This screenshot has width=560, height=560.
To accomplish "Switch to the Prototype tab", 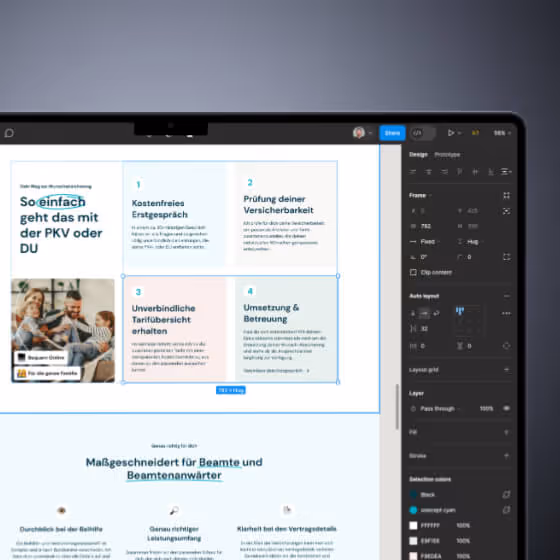I will tap(447, 154).
